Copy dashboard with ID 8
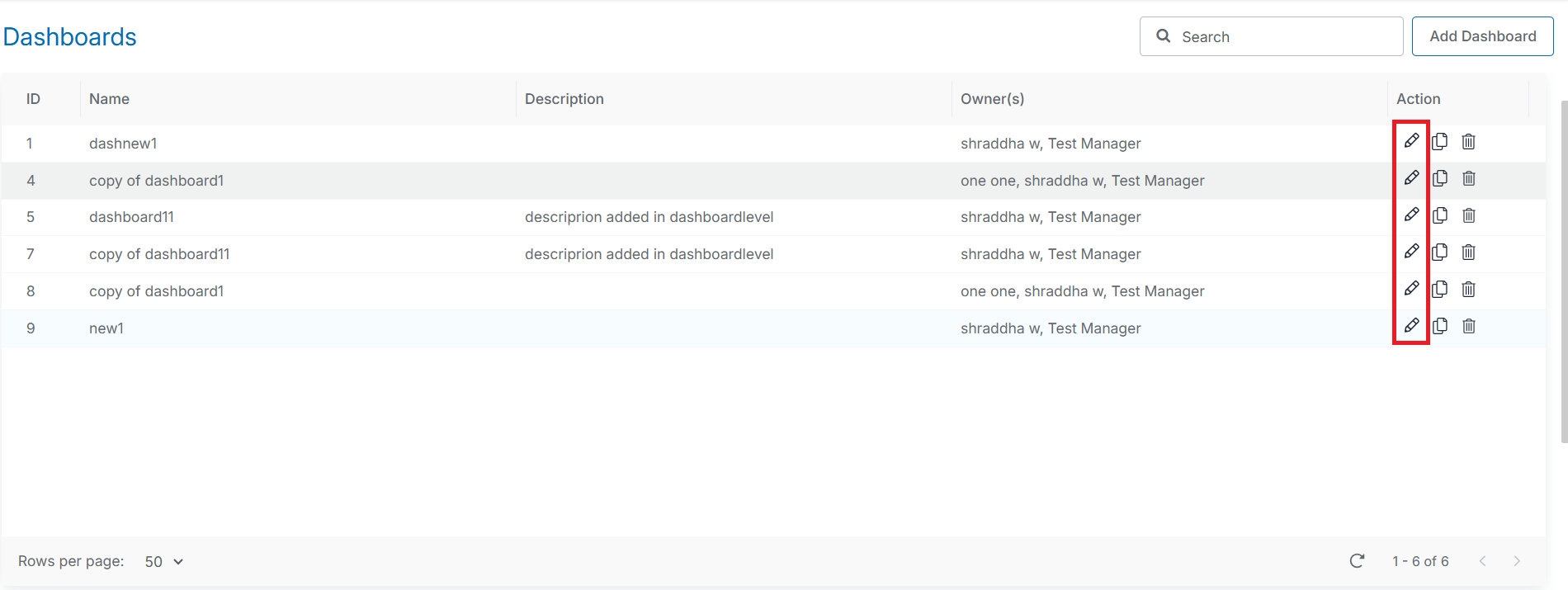The height and width of the screenshot is (590, 1568). (x=1440, y=290)
